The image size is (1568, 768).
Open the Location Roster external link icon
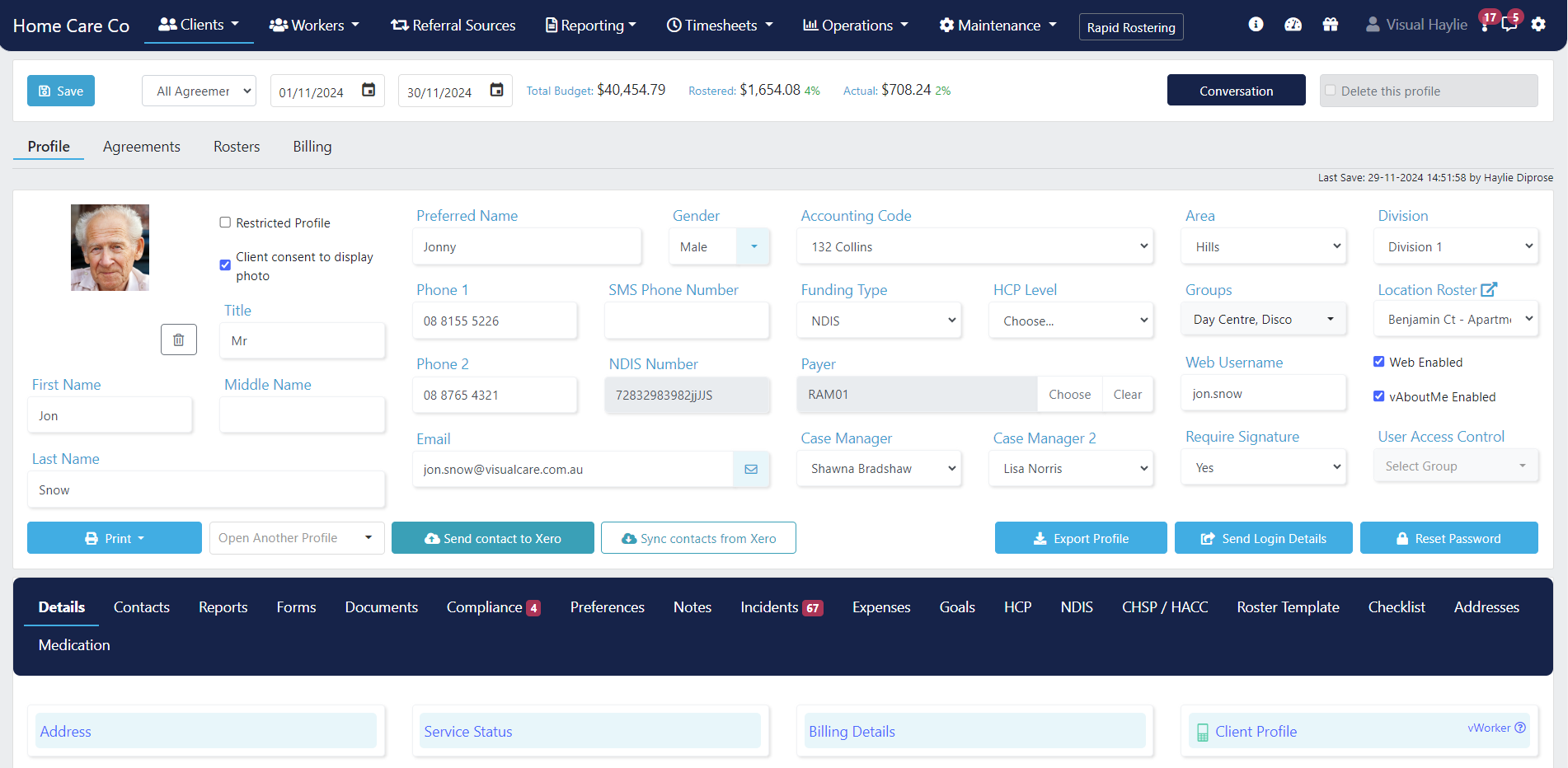[x=1489, y=289]
